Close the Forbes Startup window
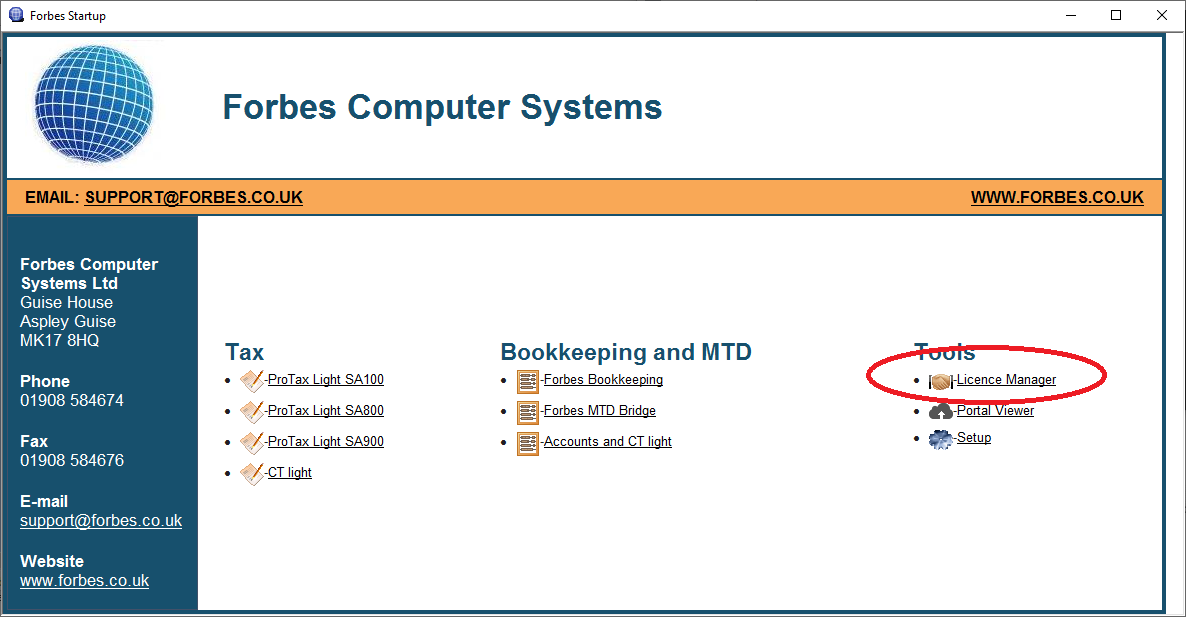The image size is (1186, 617). pyautogui.click(x=1162, y=15)
